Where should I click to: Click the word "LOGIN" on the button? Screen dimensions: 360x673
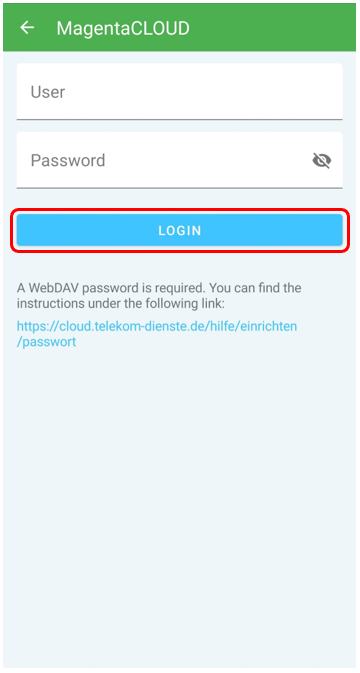pyautogui.click(x=180, y=230)
